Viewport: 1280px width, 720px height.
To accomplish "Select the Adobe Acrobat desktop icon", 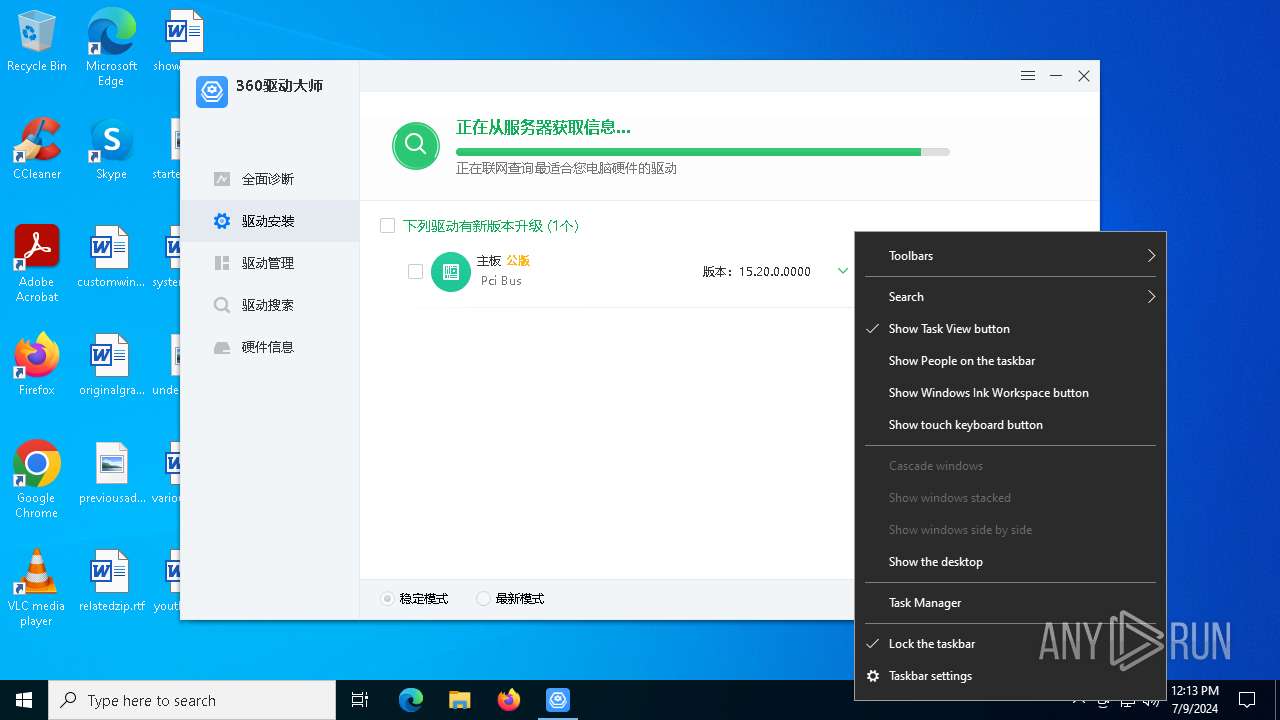I will click(37, 264).
